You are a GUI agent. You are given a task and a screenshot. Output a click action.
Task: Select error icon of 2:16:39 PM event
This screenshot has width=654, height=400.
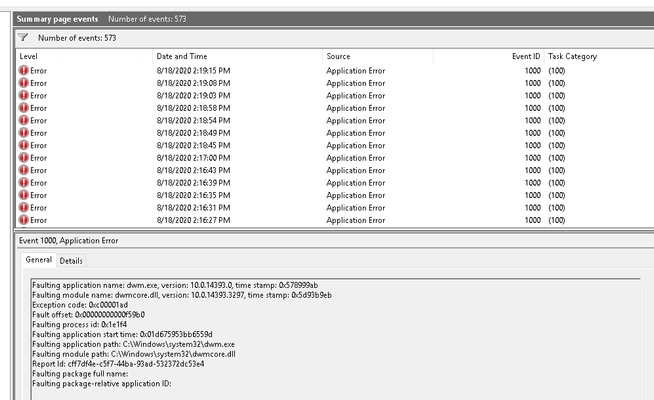23,183
